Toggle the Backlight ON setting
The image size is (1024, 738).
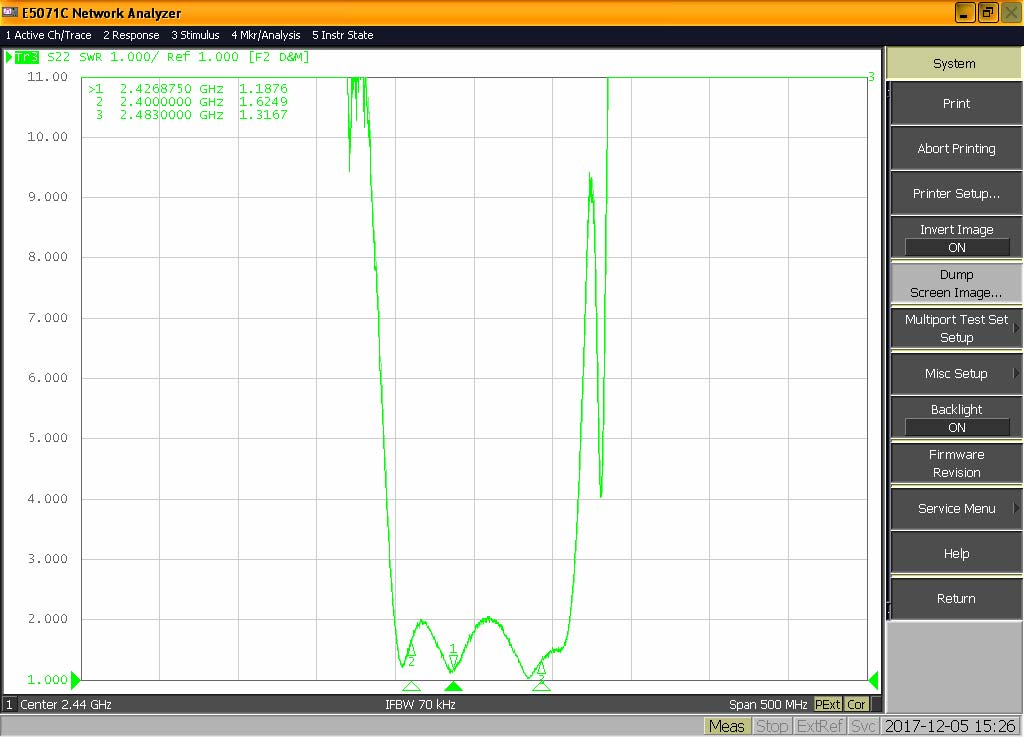coord(956,418)
